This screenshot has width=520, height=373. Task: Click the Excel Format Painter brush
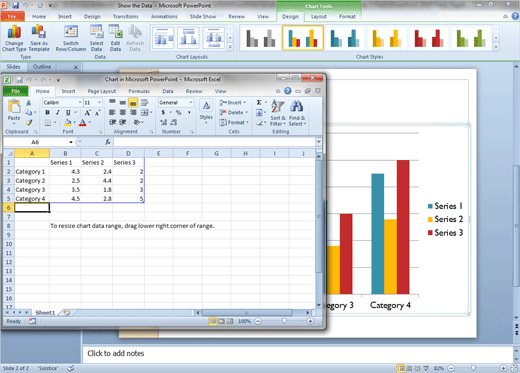[x=29, y=123]
